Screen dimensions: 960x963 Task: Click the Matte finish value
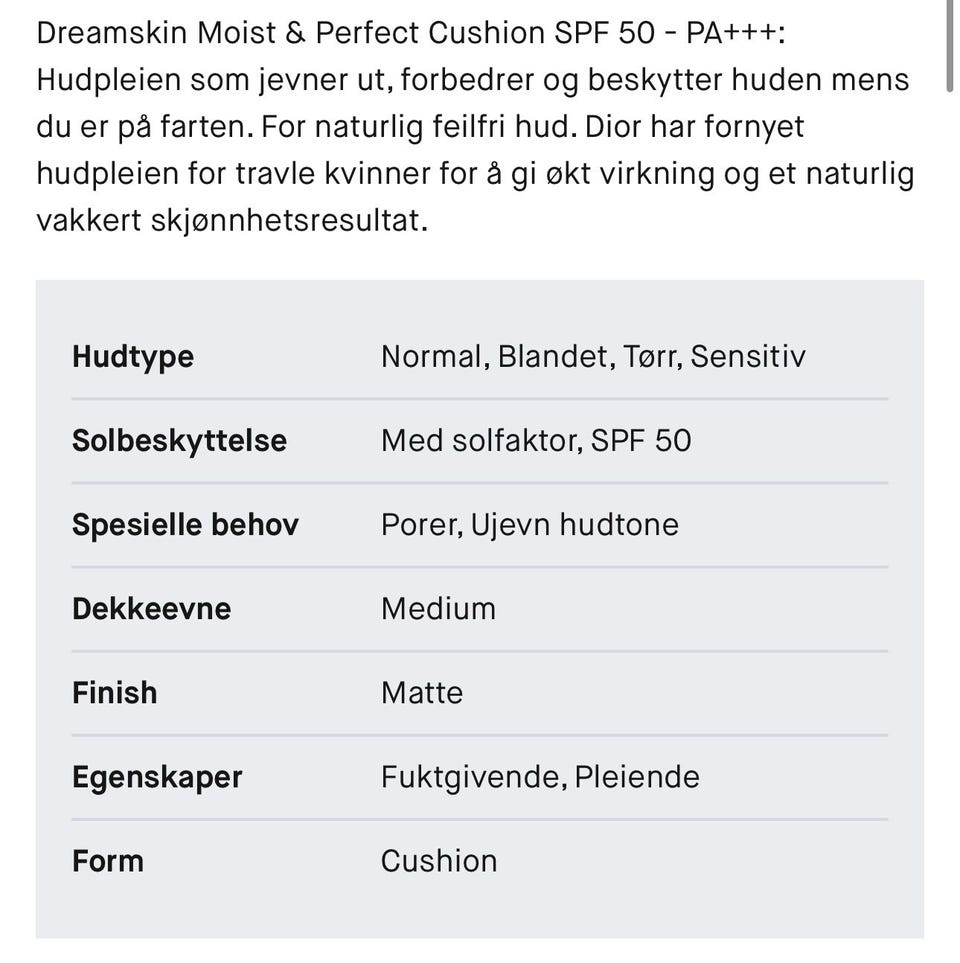[421, 693]
